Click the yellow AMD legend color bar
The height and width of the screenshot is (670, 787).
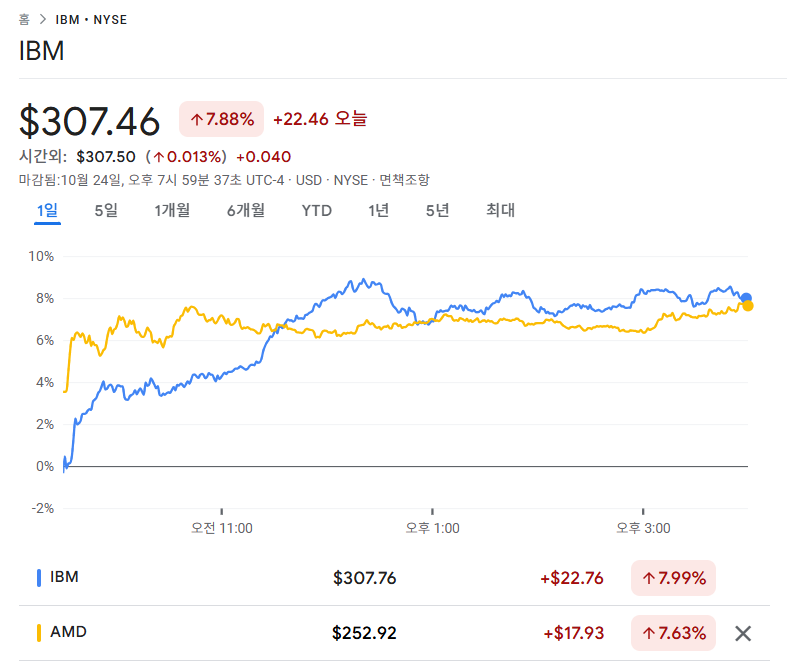[x=39, y=633]
